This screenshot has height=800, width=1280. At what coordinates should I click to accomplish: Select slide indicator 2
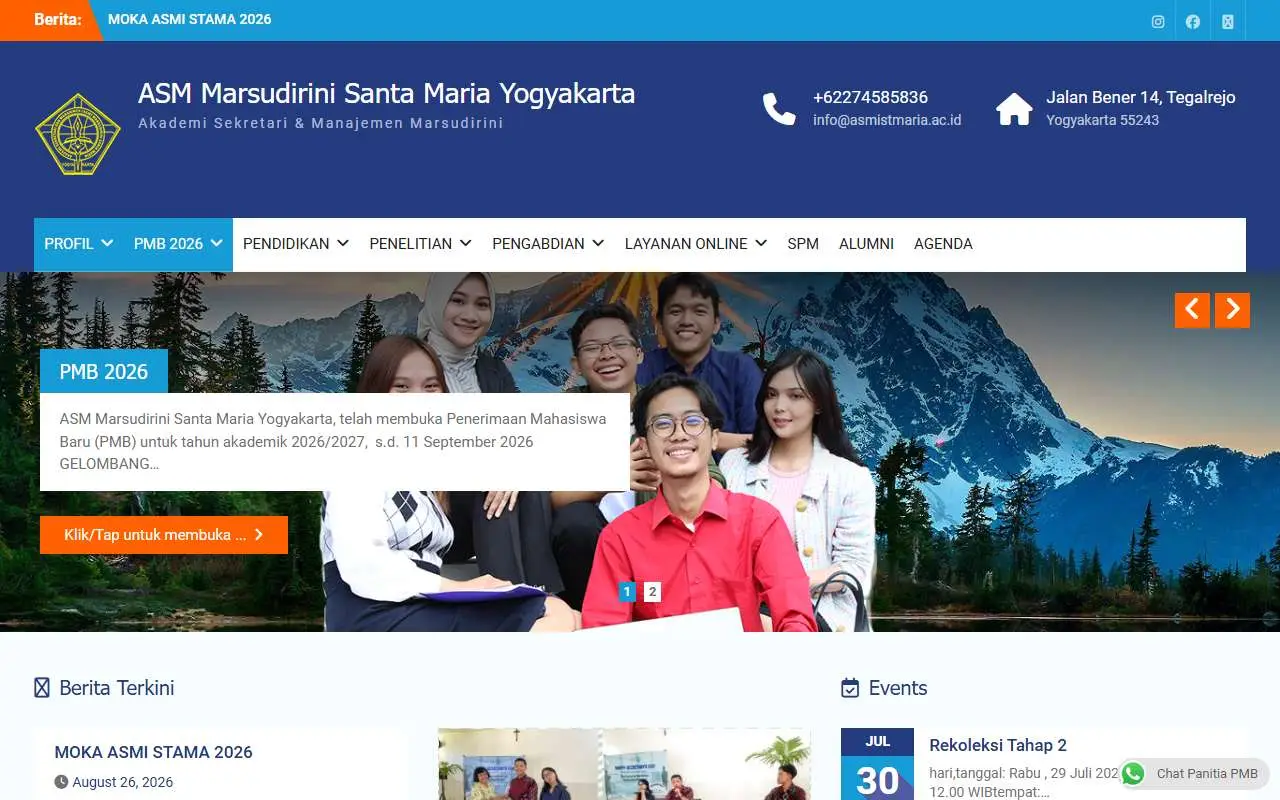click(652, 592)
